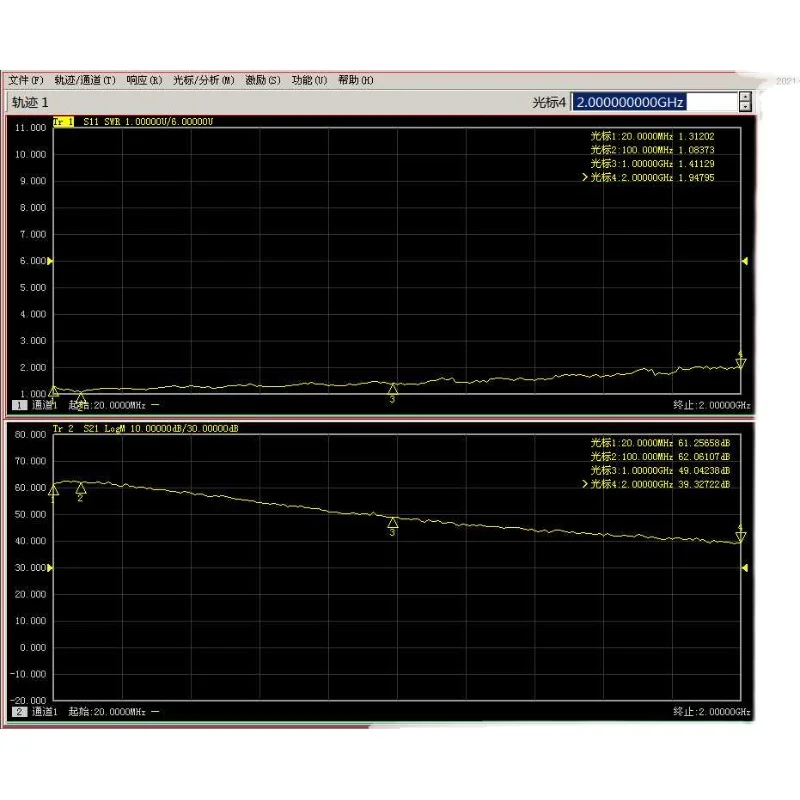Open the 轨迹/通道(T) menu
The image size is (800, 800).
(85, 80)
